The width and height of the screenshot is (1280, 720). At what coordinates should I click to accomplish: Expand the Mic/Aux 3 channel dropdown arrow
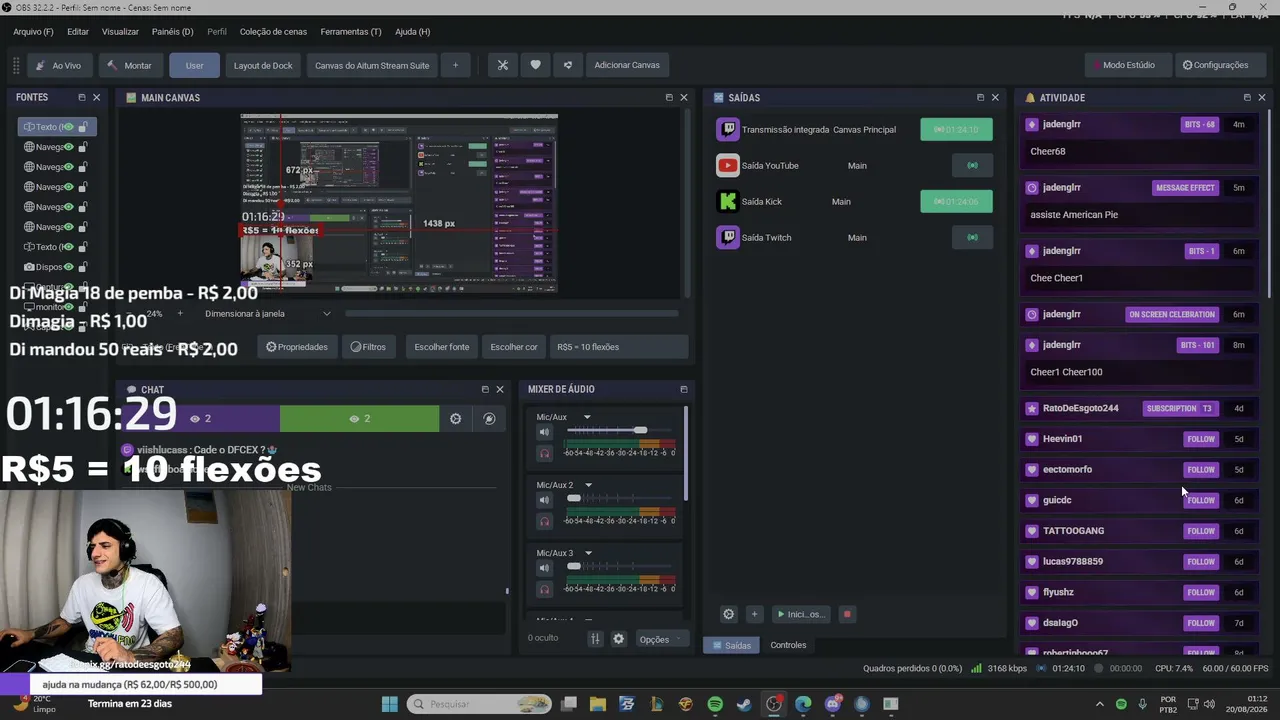(588, 553)
